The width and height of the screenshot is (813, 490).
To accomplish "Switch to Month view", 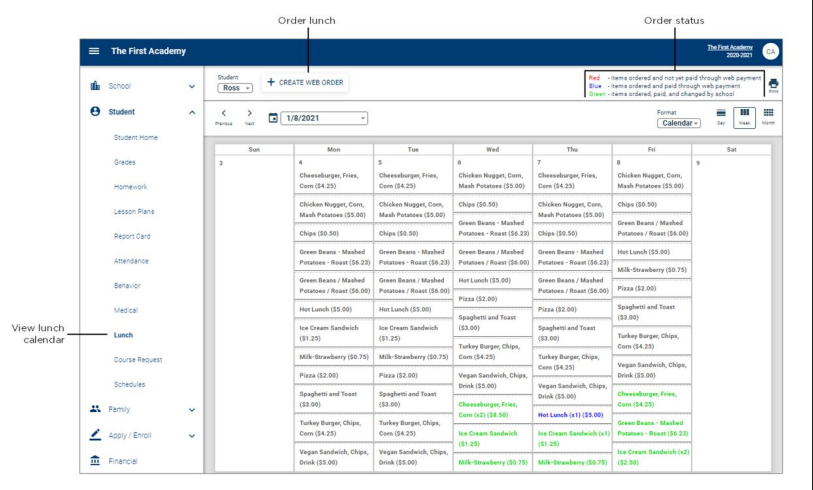I will click(x=769, y=117).
